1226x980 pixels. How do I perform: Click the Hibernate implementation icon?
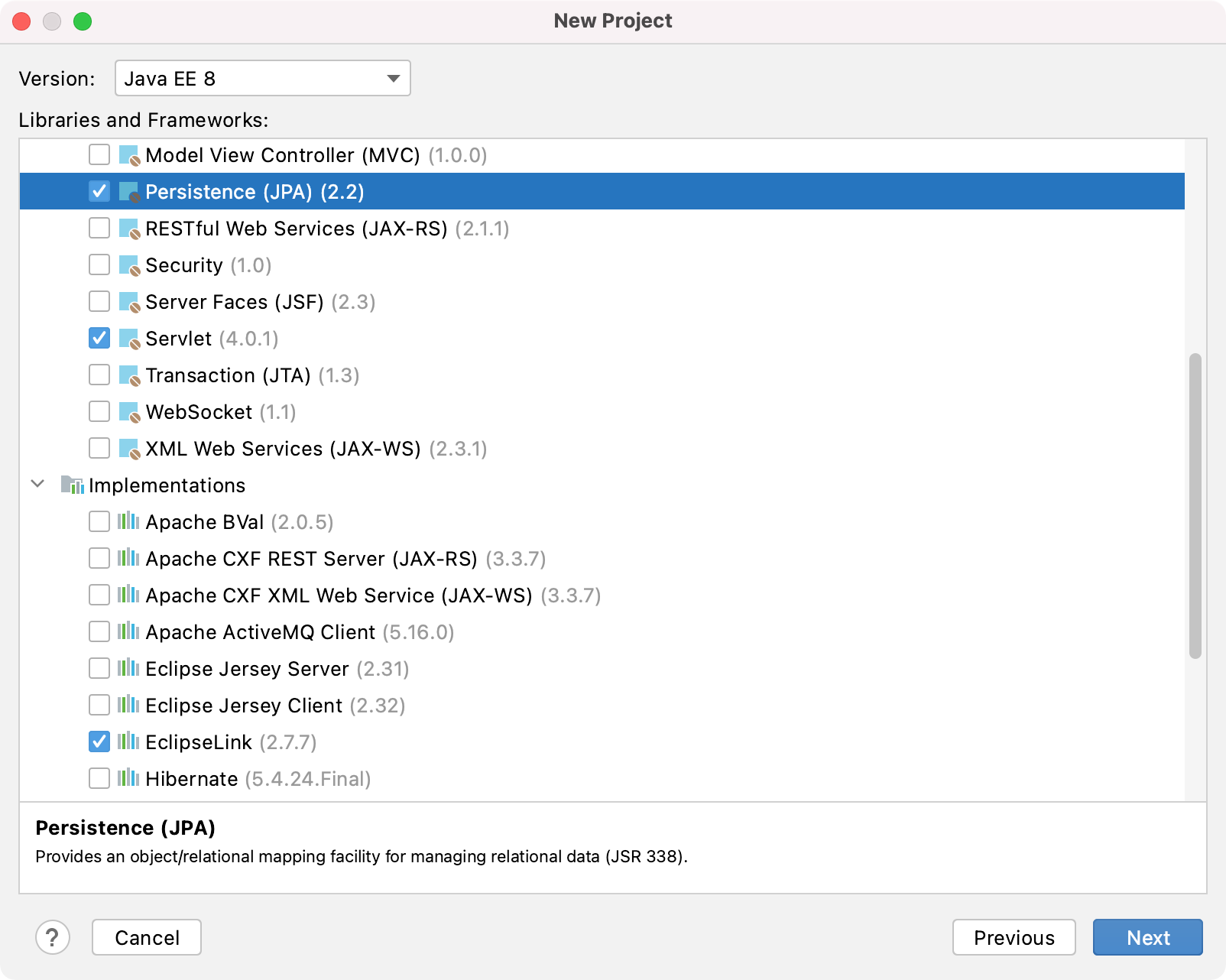coord(127,779)
